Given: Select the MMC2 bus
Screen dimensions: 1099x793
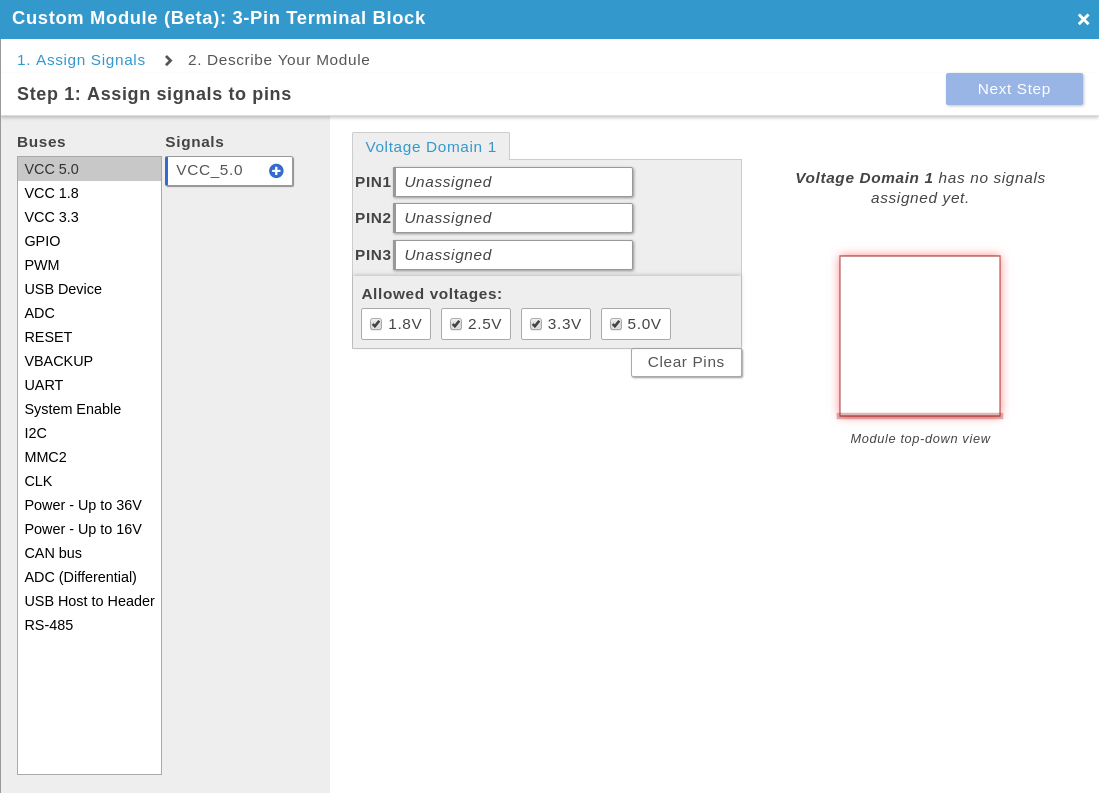Looking at the screenshot, I should point(90,457).
